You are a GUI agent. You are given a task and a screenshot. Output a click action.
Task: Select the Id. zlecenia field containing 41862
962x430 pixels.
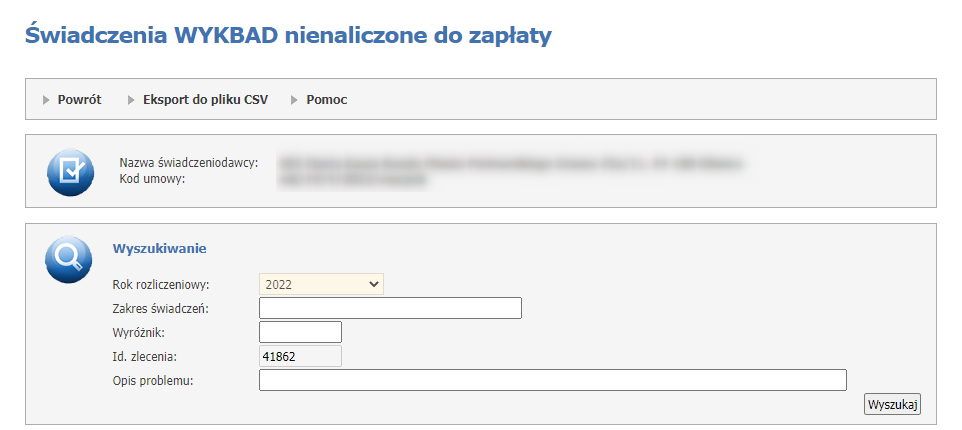300,356
